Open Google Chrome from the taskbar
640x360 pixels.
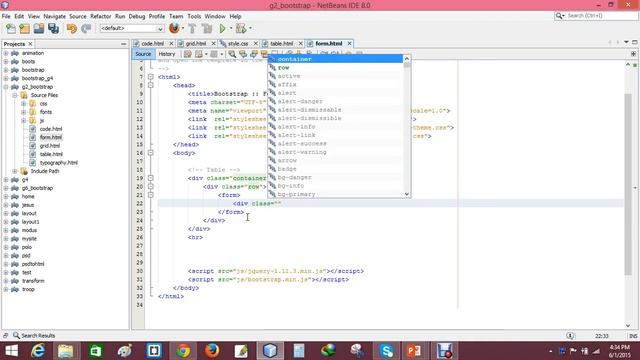tap(183, 351)
